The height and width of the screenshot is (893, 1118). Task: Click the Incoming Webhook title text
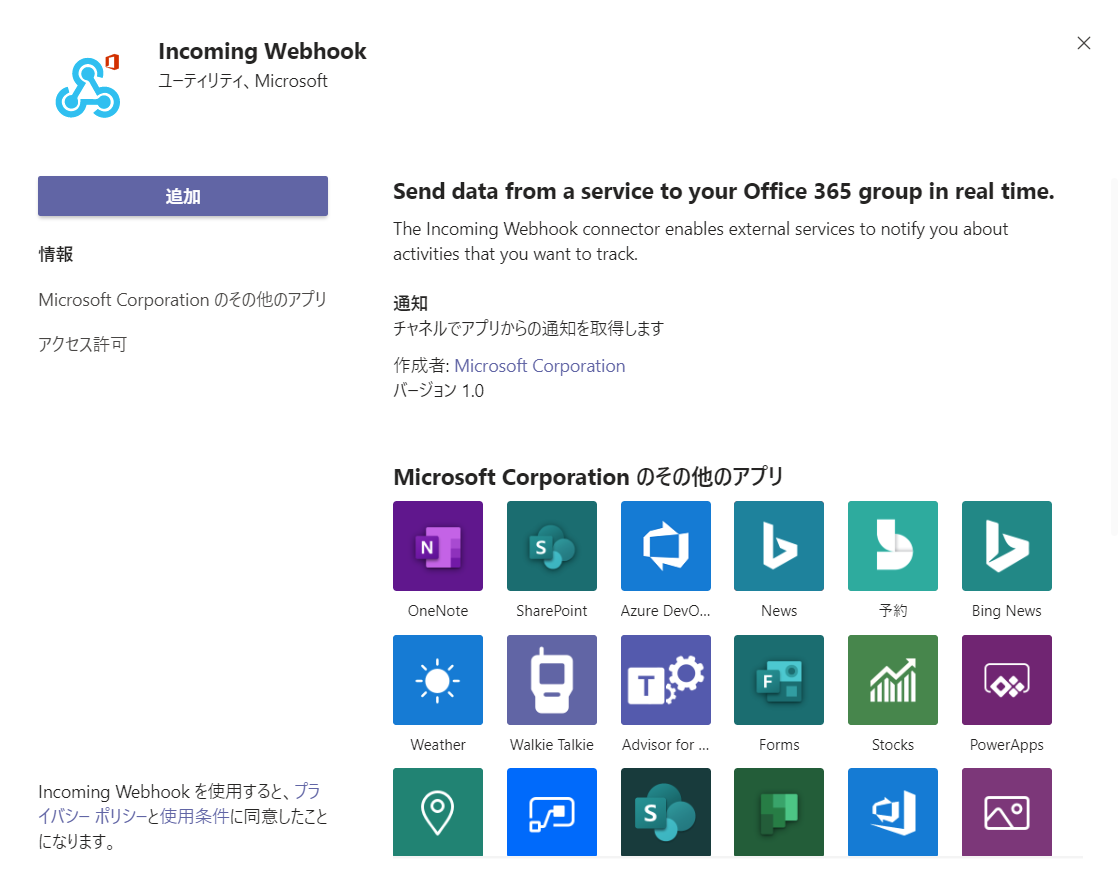[262, 51]
